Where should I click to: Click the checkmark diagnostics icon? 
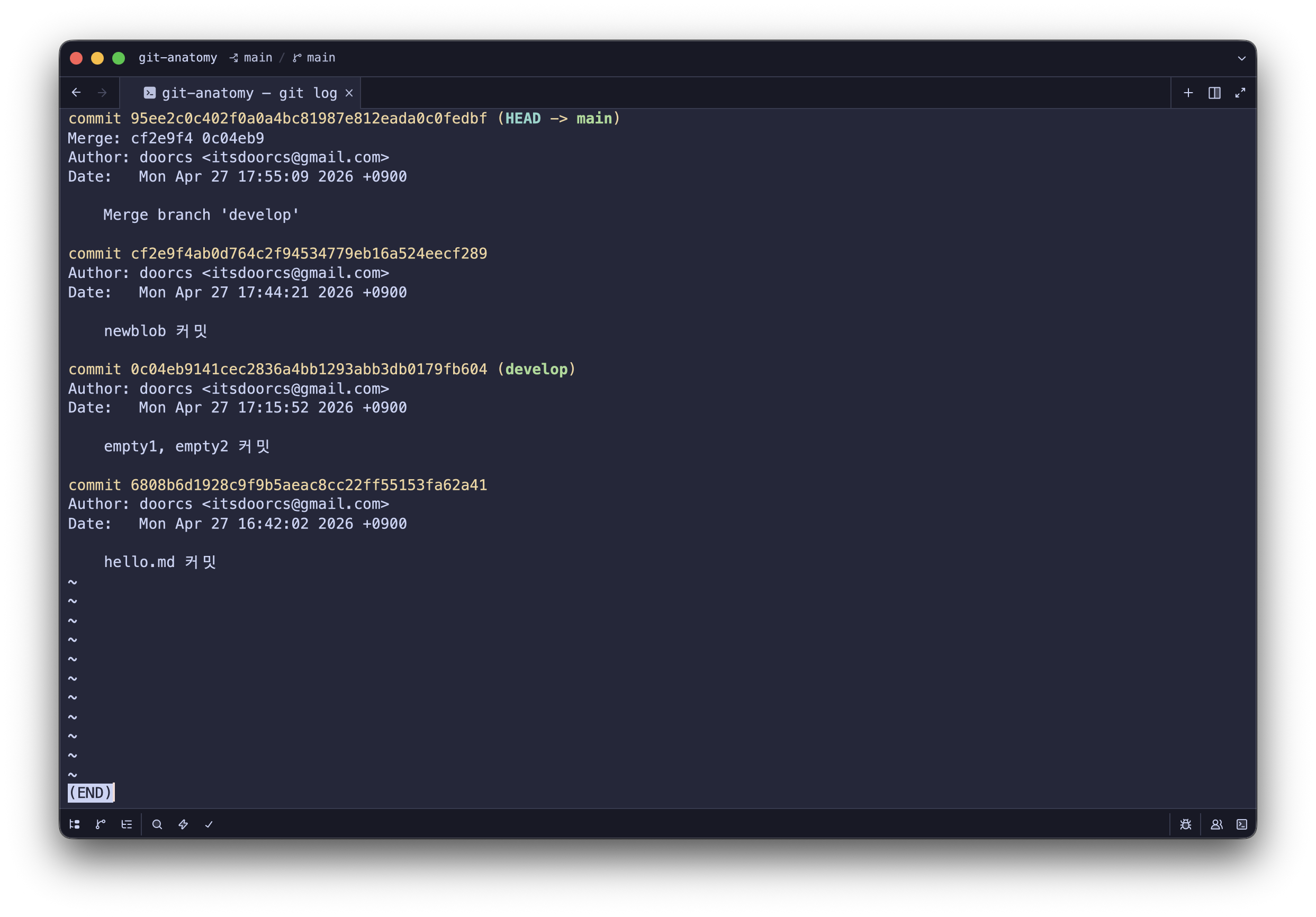click(209, 824)
